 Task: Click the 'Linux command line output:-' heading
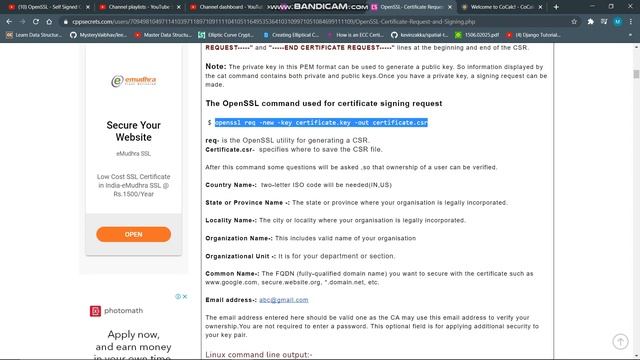click(259, 355)
